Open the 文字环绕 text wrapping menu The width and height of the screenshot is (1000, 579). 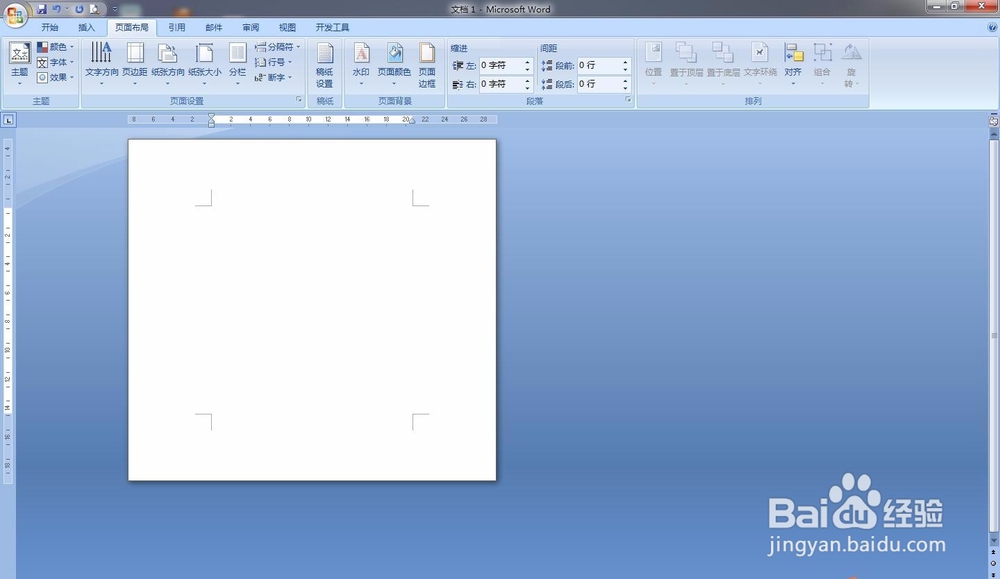coord(760,64)
